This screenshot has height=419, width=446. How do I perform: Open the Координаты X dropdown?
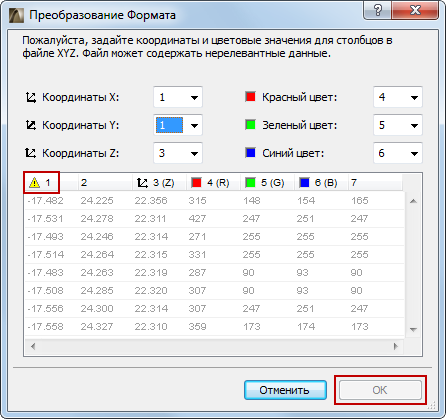(178, 97)
